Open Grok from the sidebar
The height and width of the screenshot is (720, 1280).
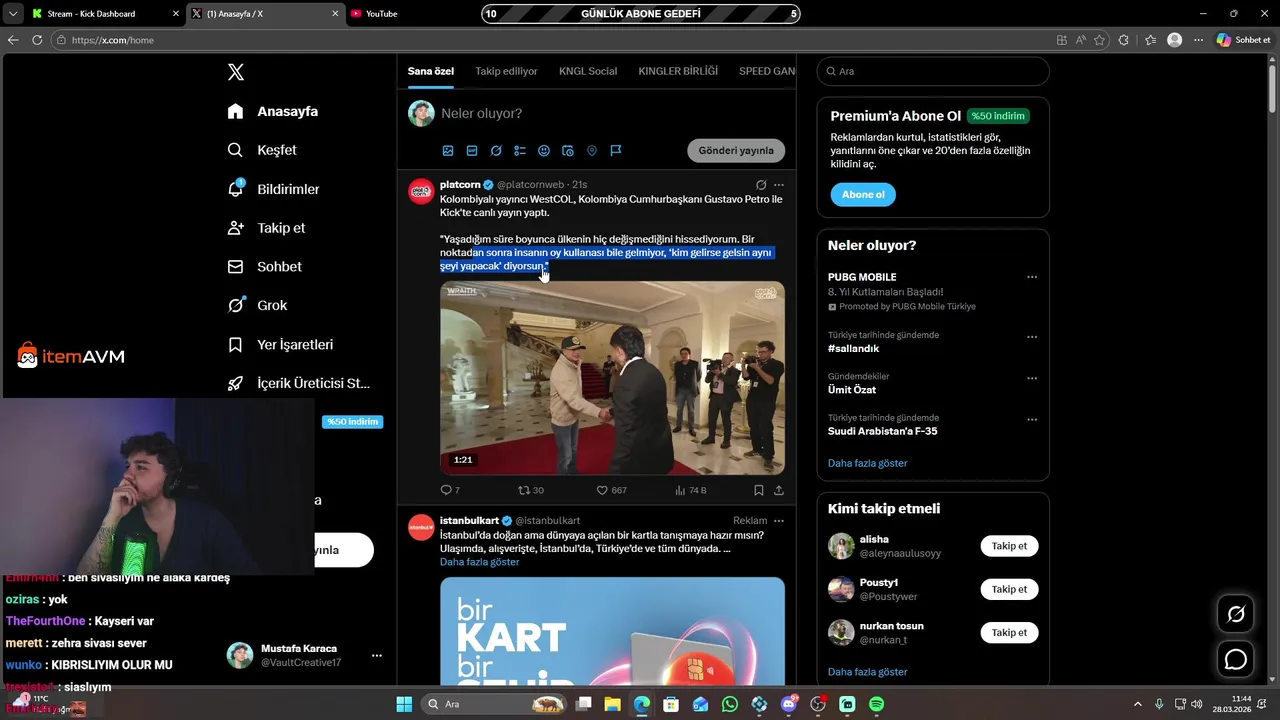tap(257, 305)
